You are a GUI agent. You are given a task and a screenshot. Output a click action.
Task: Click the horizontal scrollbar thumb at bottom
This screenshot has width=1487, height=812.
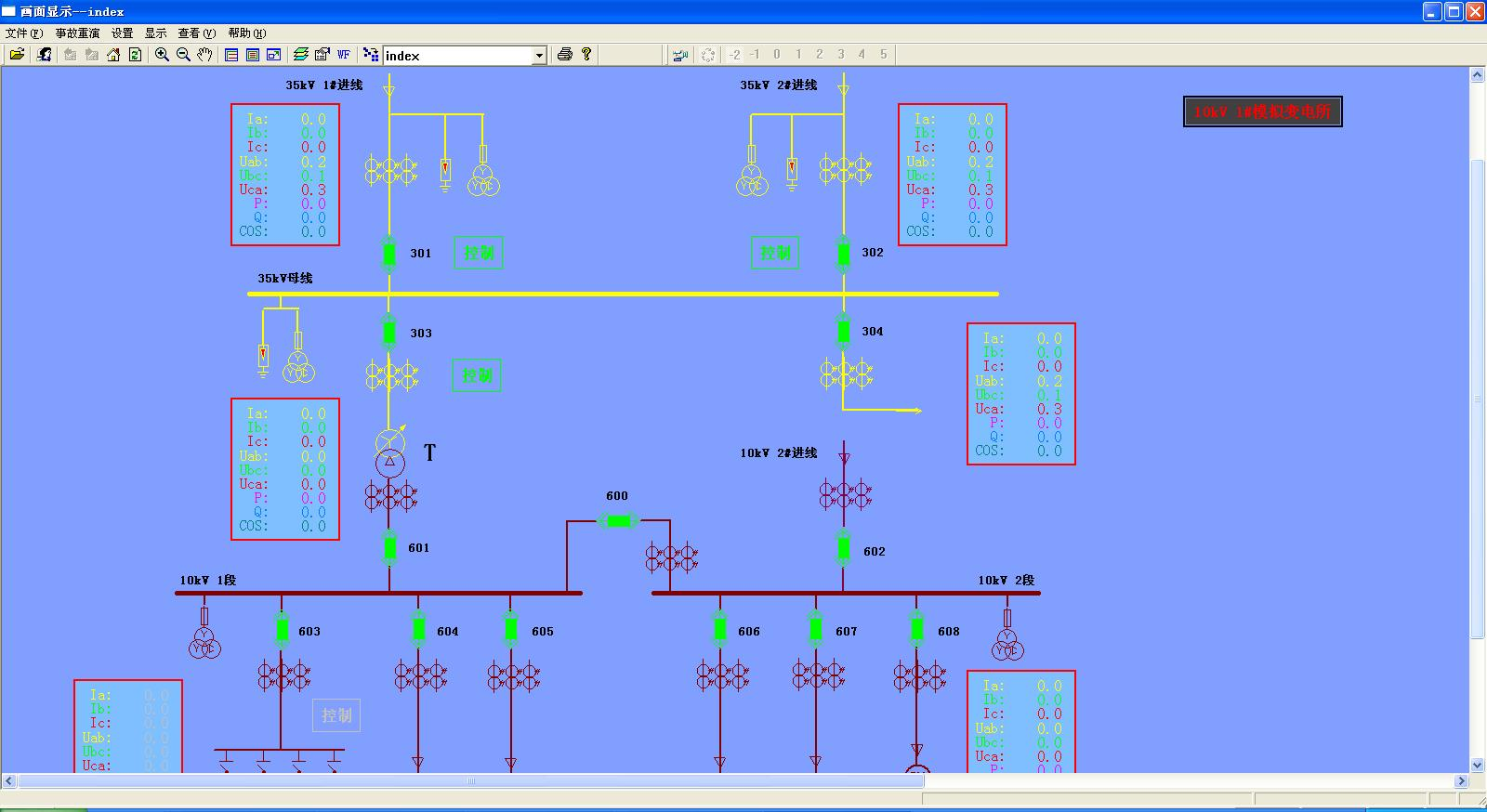[470, 781]
